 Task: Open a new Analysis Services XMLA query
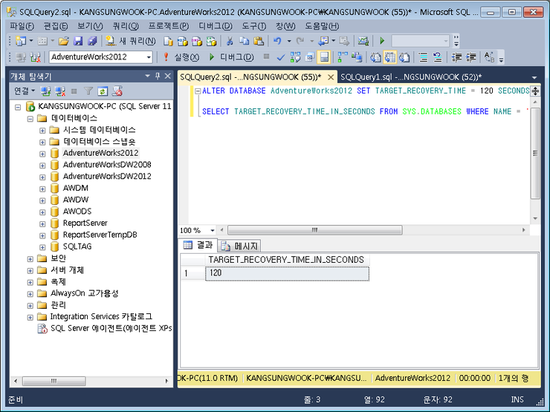pyautogui.click(x=211, y=41)
